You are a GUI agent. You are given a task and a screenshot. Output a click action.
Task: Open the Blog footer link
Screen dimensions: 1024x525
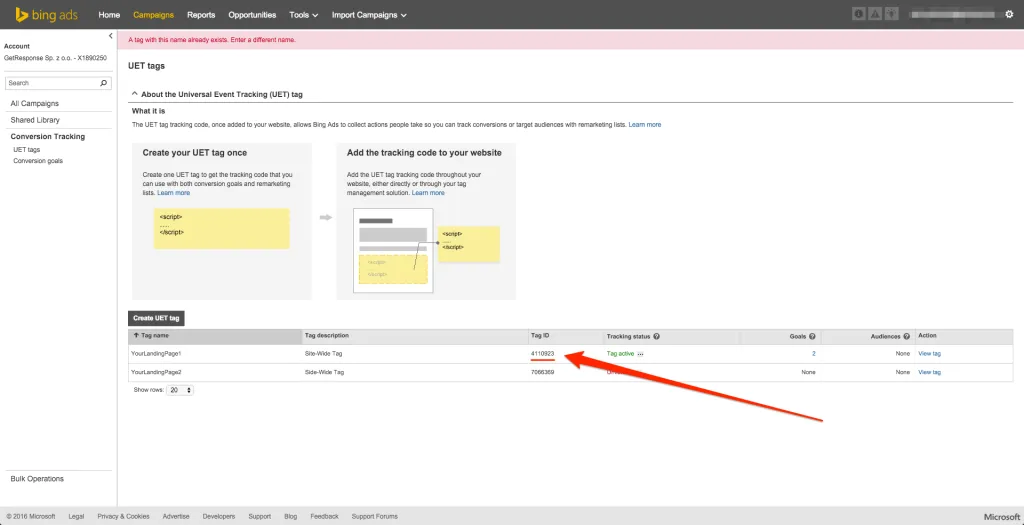click(291, 516)
